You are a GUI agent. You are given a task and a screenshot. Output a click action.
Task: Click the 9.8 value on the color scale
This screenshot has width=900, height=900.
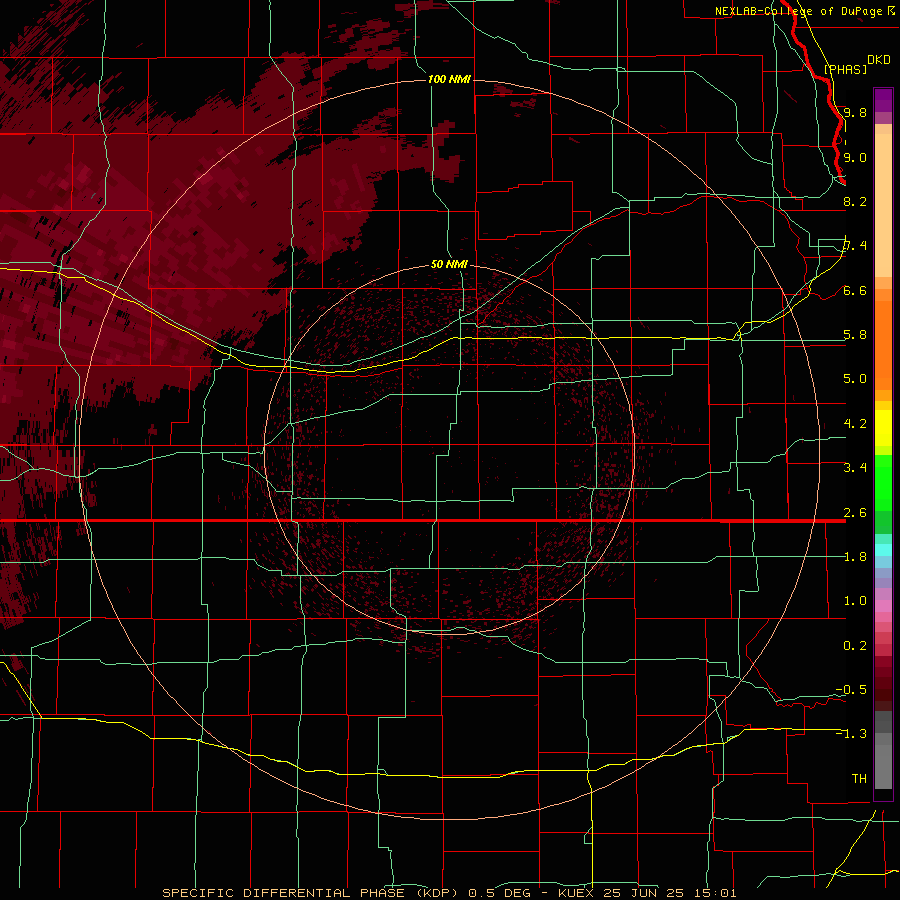(x=855, y=112)
